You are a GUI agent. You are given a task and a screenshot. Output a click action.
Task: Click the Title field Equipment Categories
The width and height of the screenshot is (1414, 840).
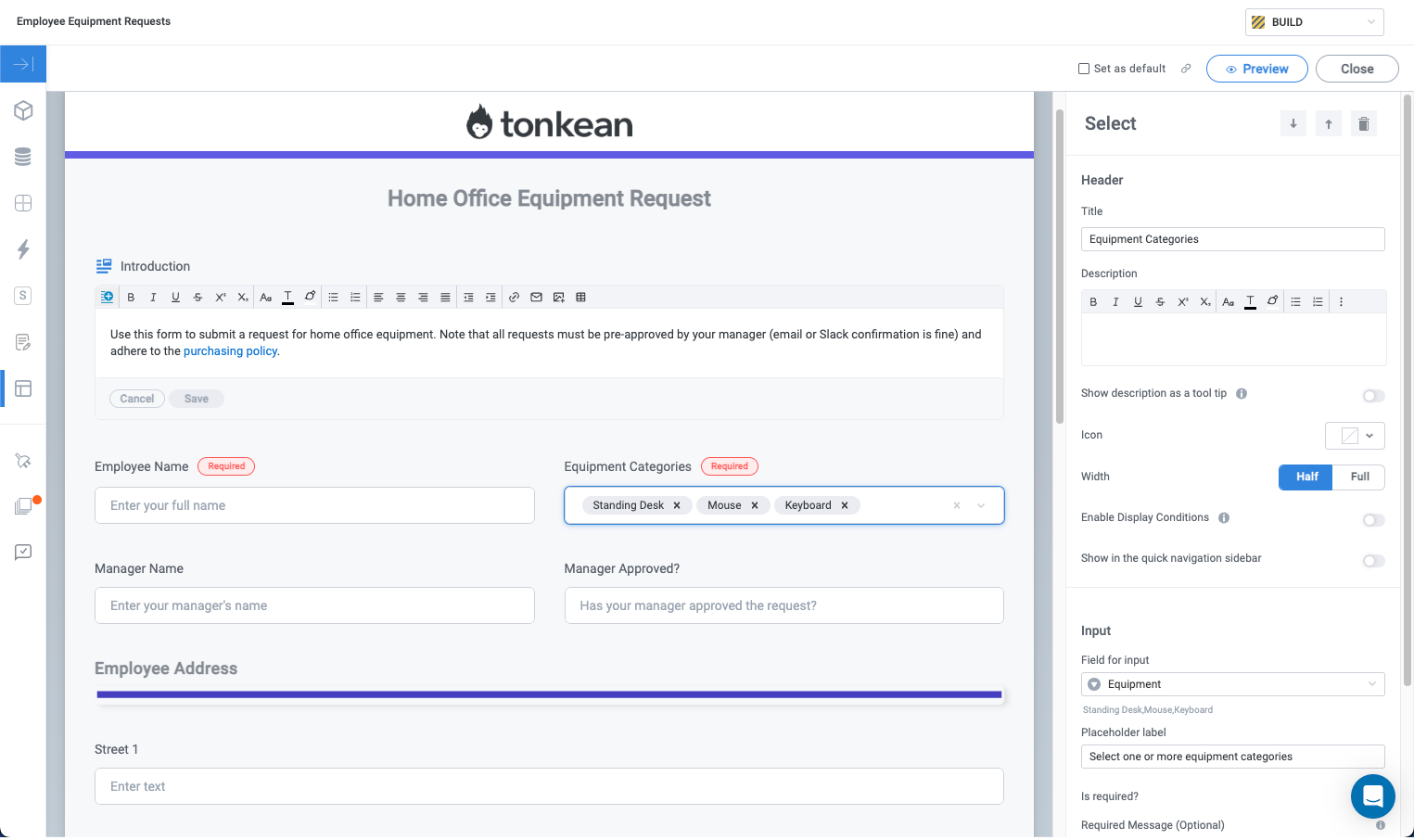click(1232, 239)
